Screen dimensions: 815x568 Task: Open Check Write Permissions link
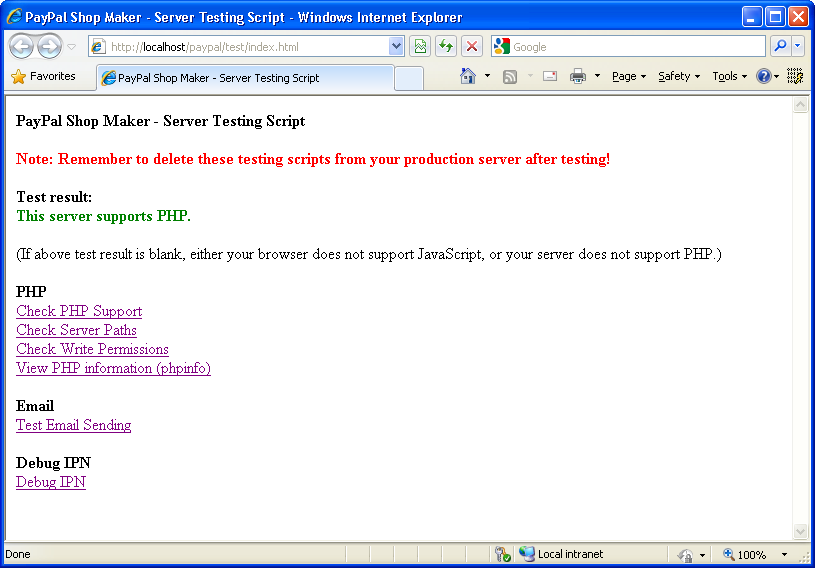pyautogui.click(x=93, y=349)
